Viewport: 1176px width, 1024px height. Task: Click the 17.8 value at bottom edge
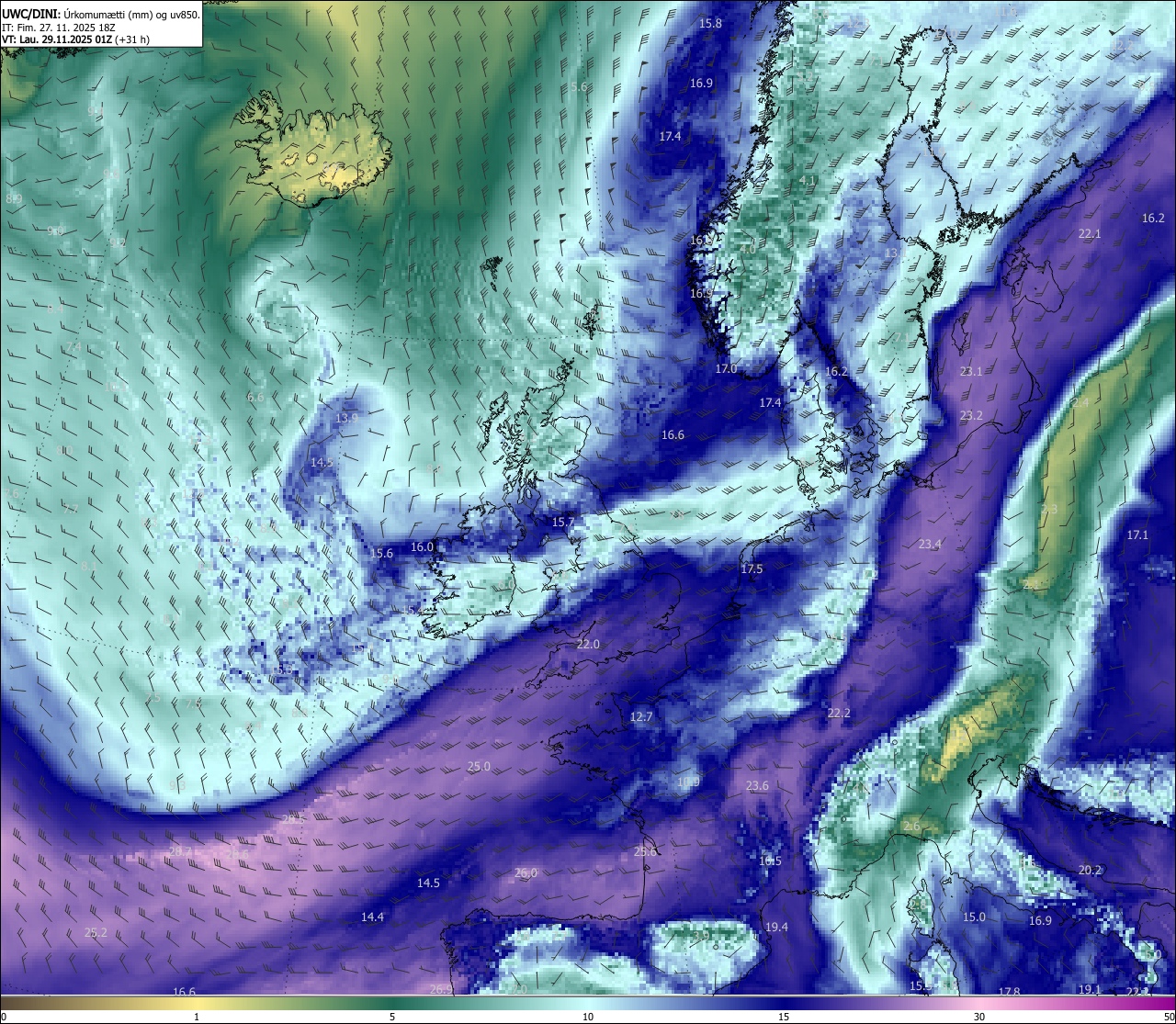point(1009,992)
